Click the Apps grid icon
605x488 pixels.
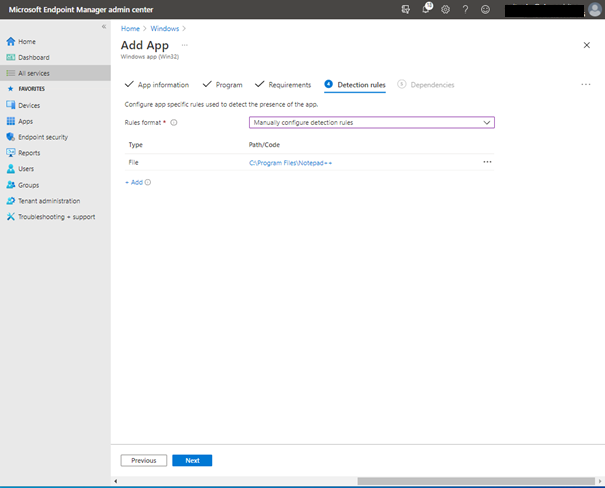tap(11, 121)
